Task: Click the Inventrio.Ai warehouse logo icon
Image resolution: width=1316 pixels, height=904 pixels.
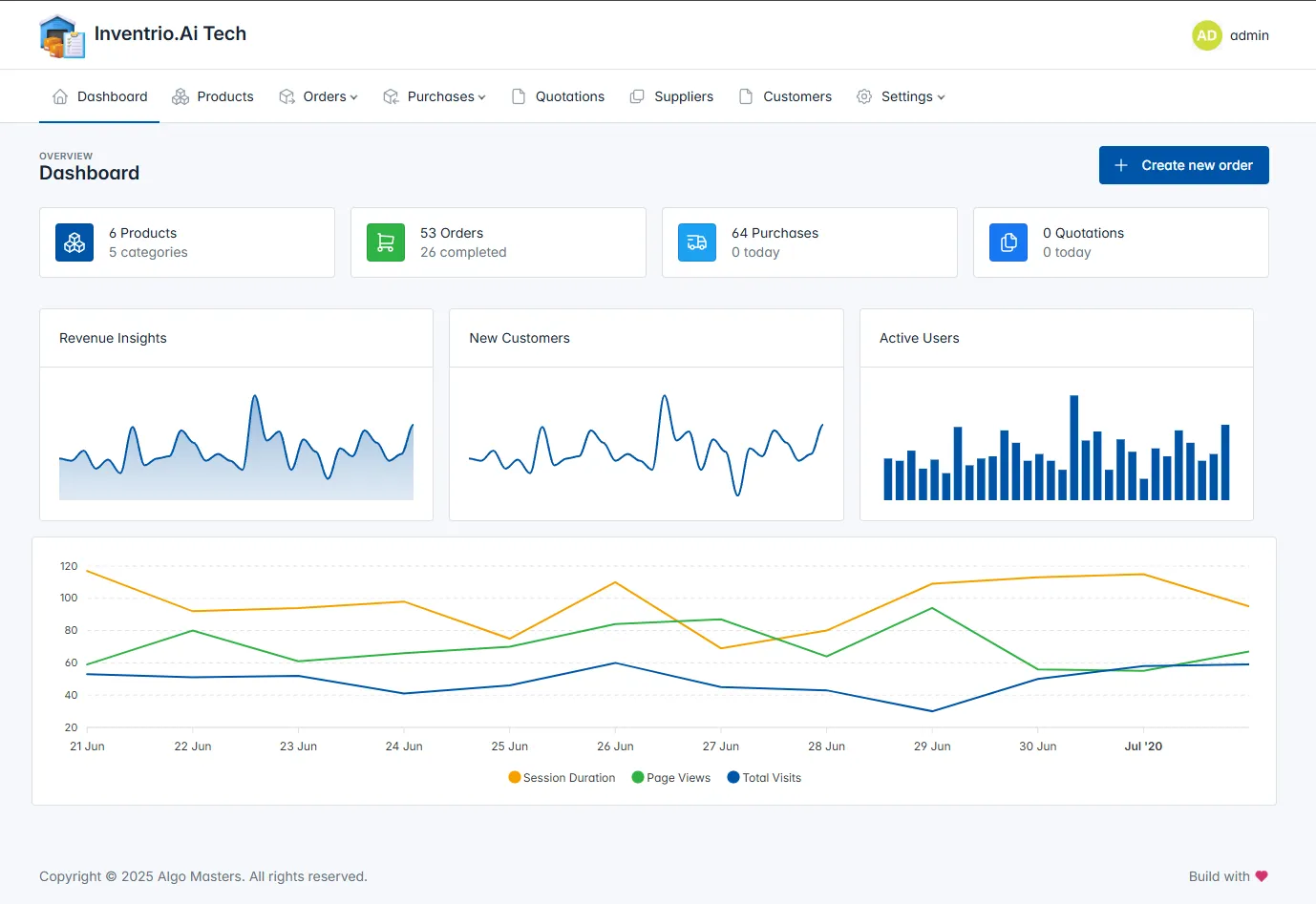Action: (x=63, y=36)
